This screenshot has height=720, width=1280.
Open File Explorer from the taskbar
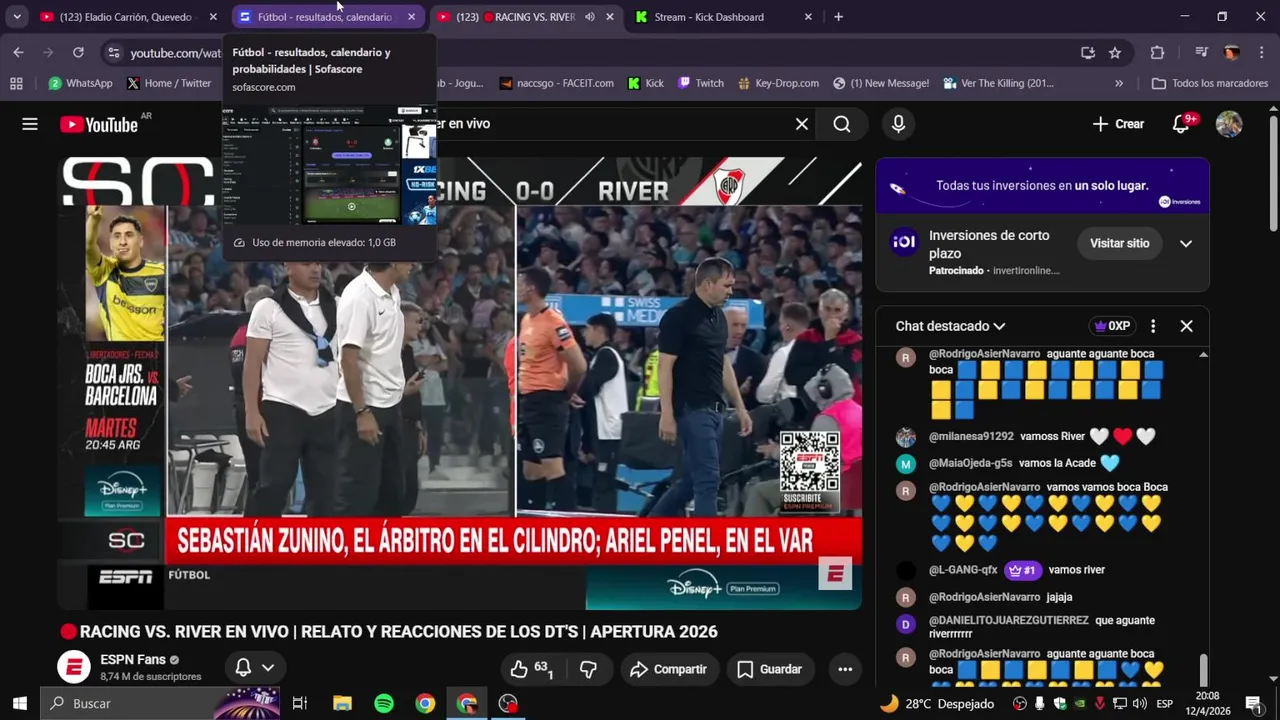pos(342,703)
